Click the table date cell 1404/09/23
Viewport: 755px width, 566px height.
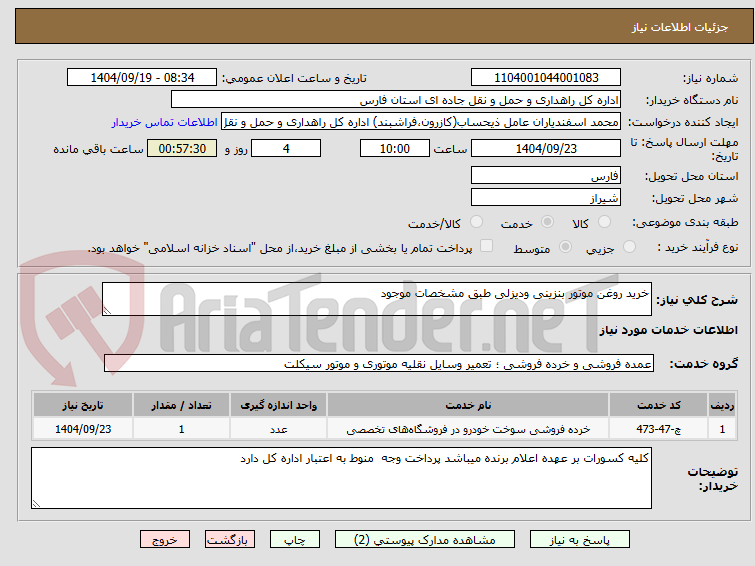tap(83, 429)
